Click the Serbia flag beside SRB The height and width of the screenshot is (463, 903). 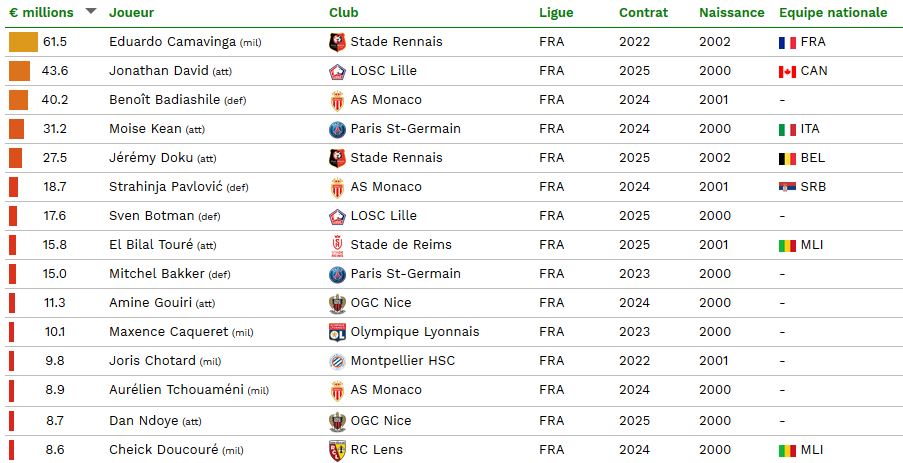coord(787,187)
